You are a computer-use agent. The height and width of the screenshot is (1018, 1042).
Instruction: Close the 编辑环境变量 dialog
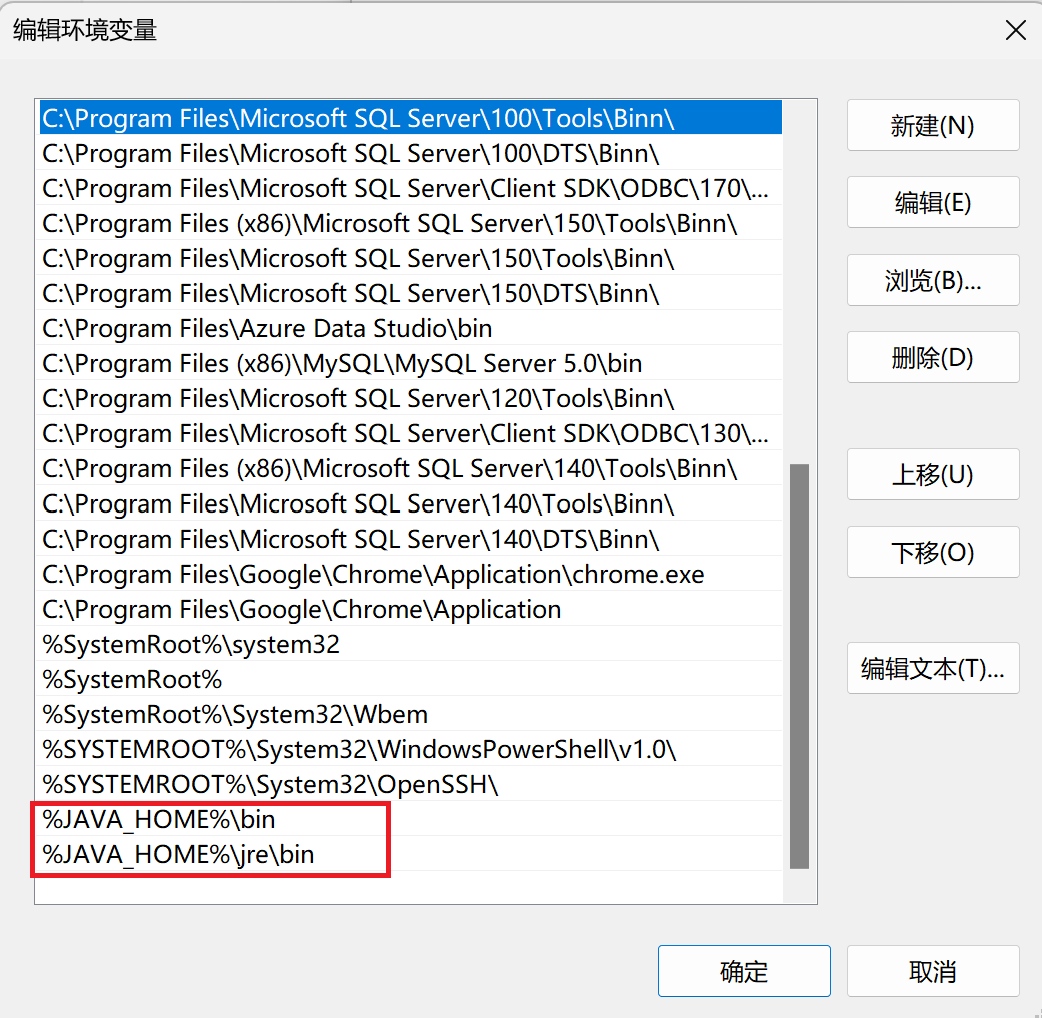(1015, 30)
